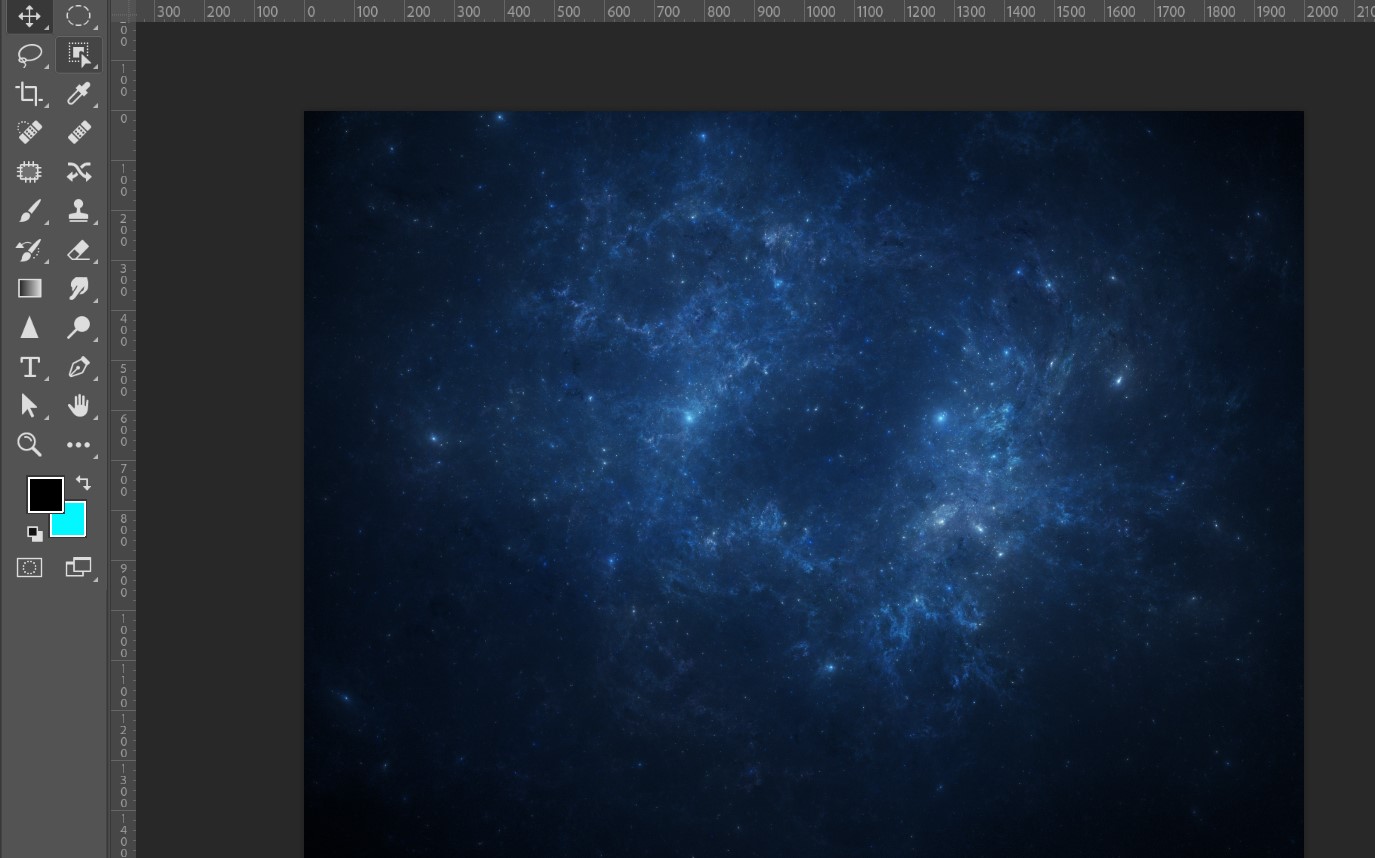This screenshot has width=1375, height=858.
Task: Select the Move tool
Action: 29,17
